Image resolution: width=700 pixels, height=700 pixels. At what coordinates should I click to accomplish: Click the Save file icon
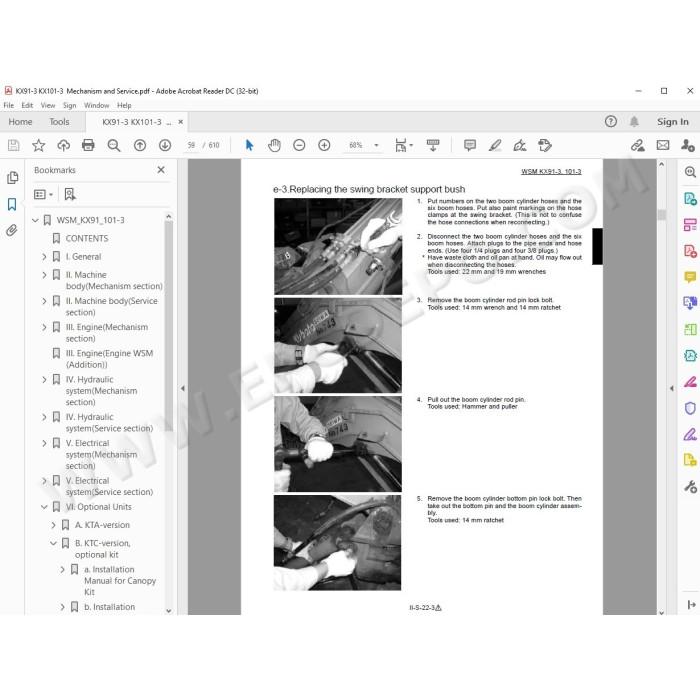pyautogui.click(x=13, y=145)
